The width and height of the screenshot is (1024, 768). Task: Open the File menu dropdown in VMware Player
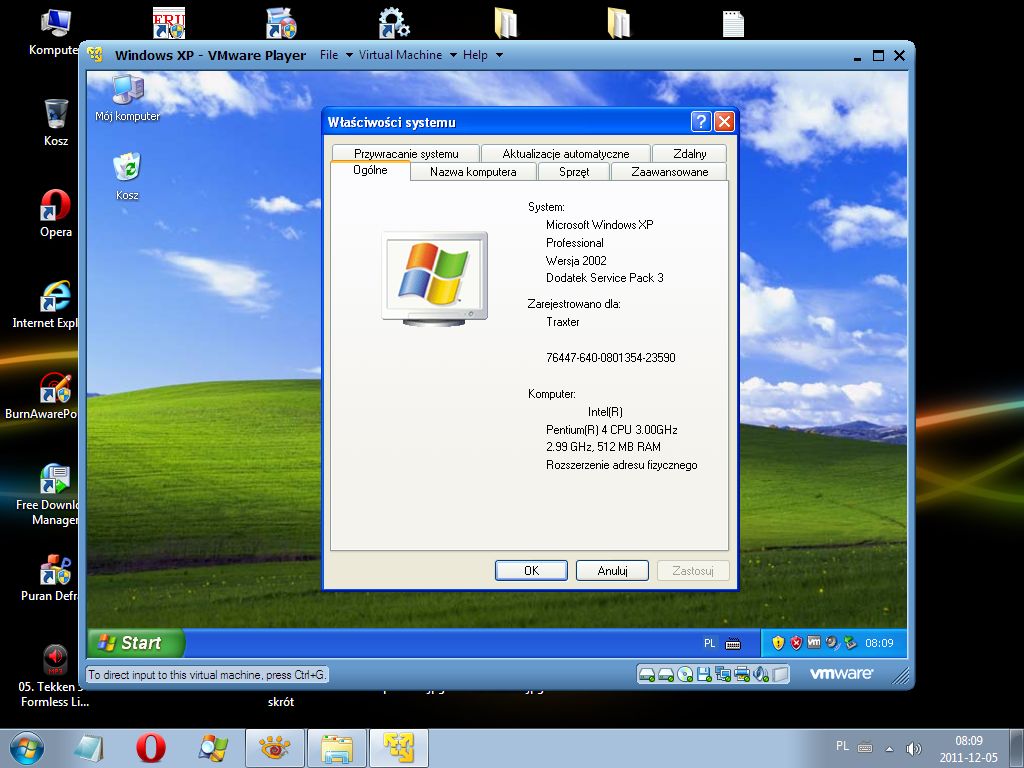336,55
